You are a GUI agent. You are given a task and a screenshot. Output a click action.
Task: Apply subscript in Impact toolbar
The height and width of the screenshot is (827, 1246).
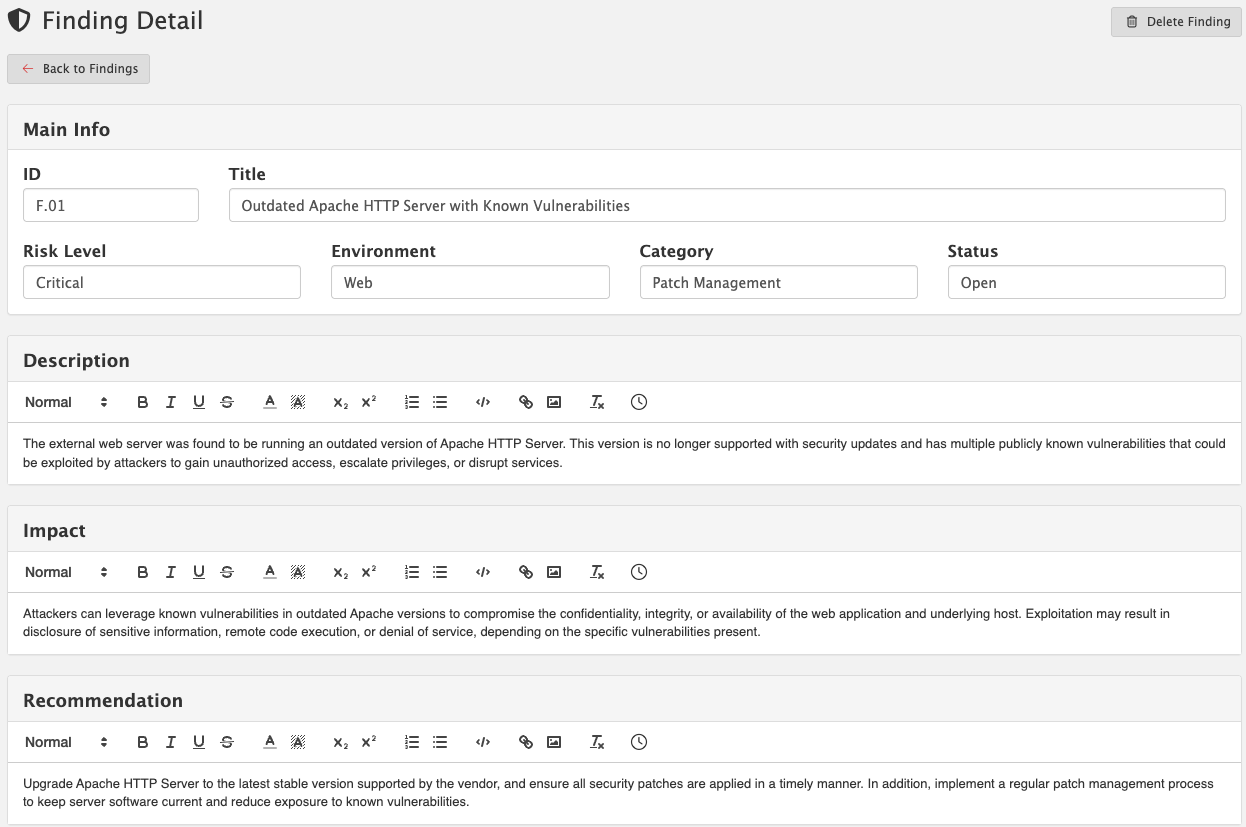(x=340, y=572)
